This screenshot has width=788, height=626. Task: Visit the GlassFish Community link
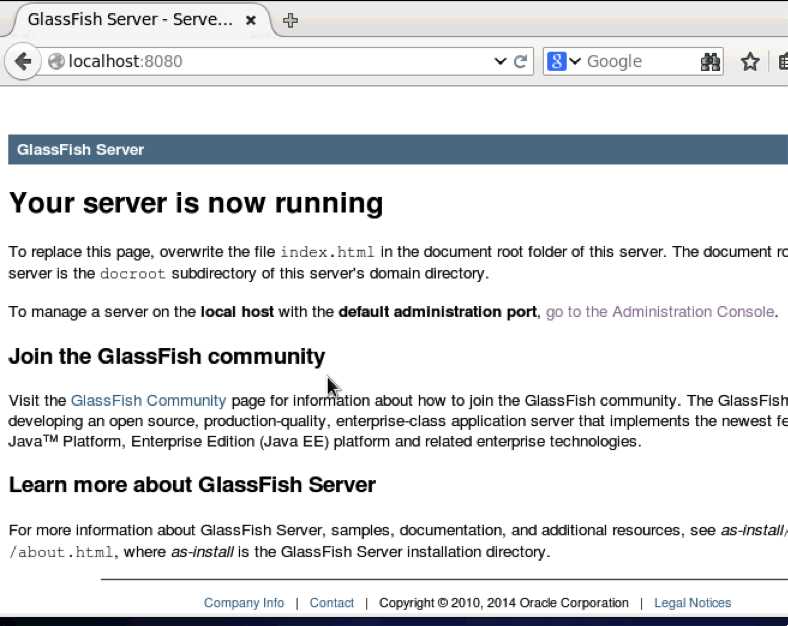coord(148,400)
